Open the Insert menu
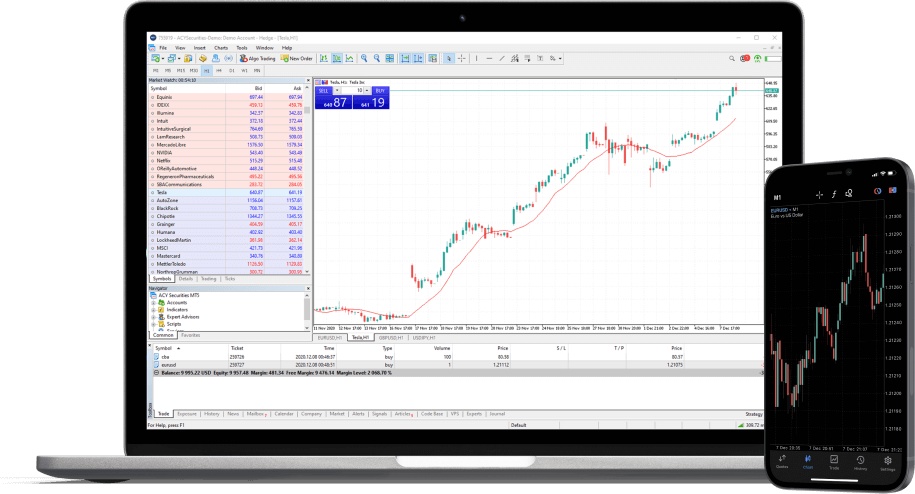This screenshot has height=494, width=915. tap(200, 48)
